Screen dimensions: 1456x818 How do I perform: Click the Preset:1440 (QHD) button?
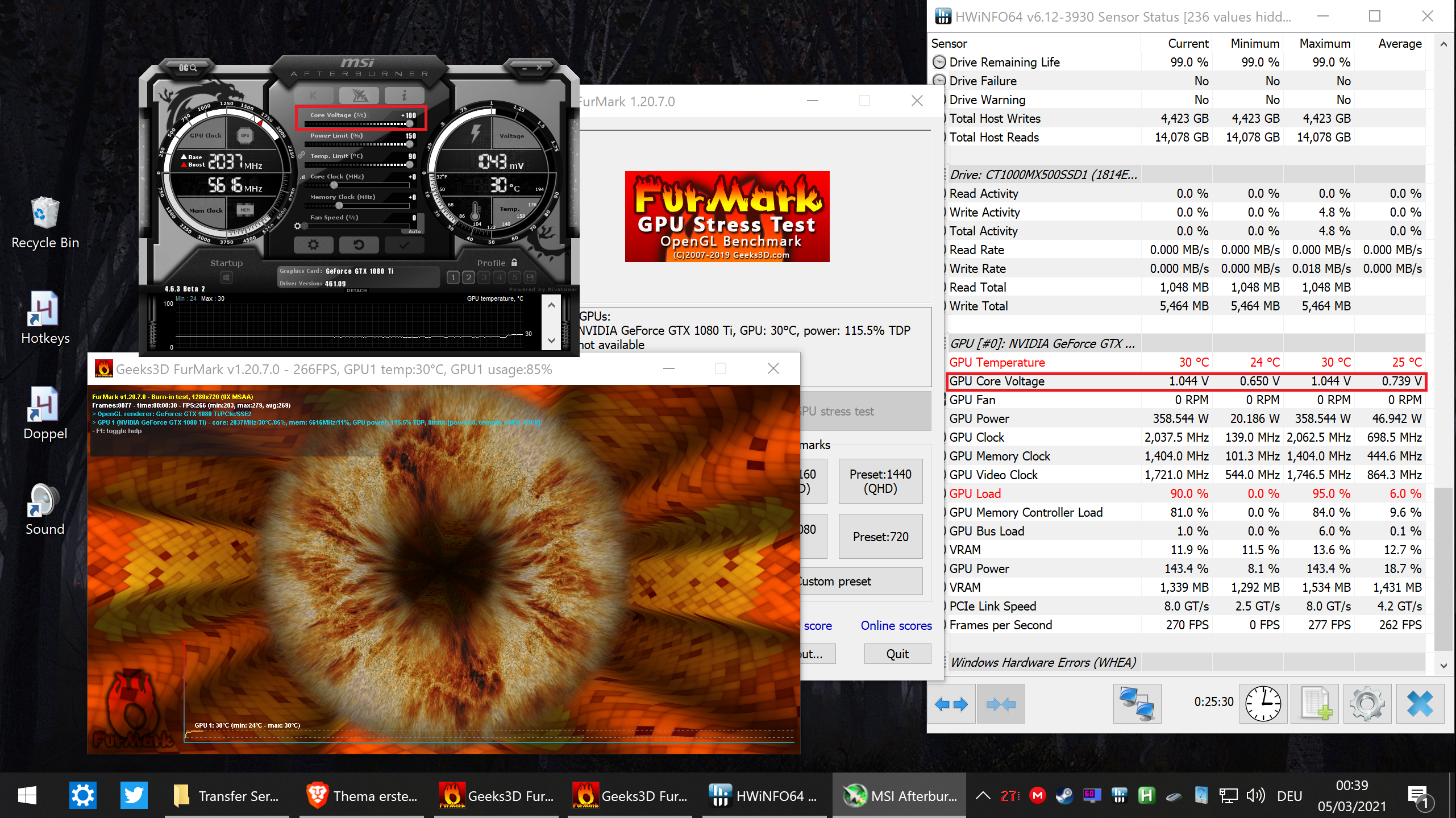click(x=880, y=481)
